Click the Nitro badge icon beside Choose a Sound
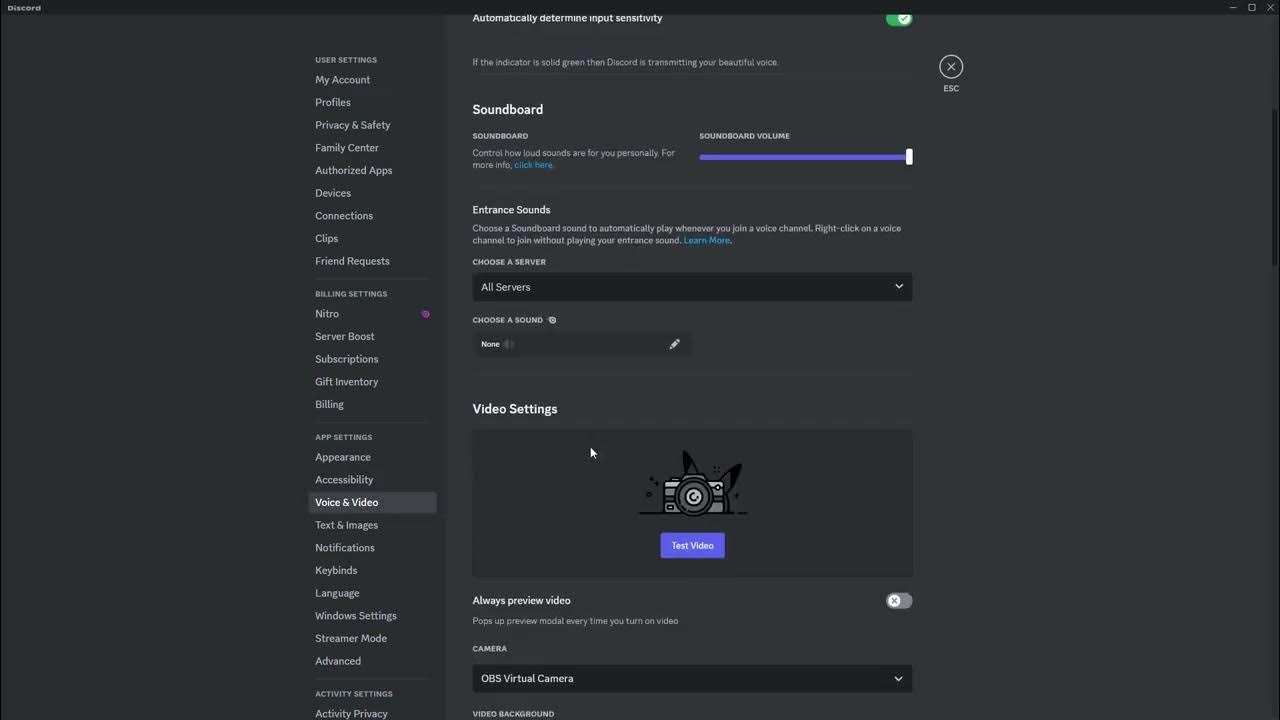 [552, 320]
